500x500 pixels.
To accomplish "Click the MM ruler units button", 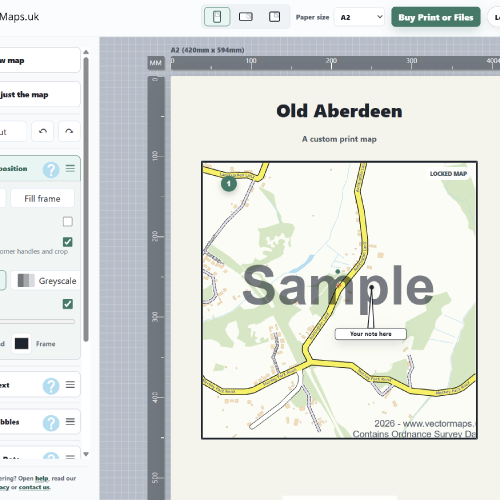I will 156,63.
